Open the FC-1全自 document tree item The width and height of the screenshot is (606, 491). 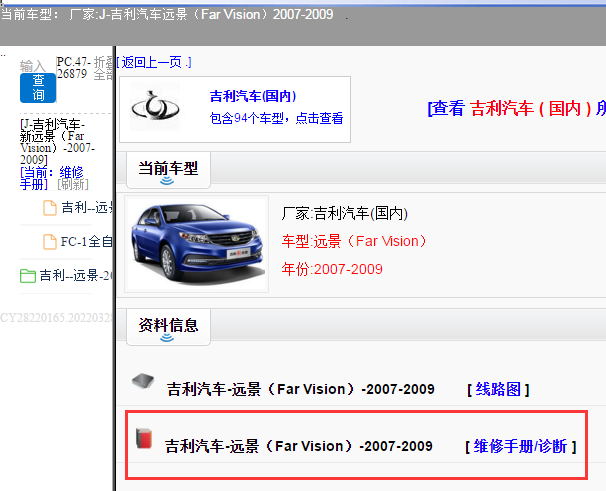pyautogui.click(x=87, y=242)
